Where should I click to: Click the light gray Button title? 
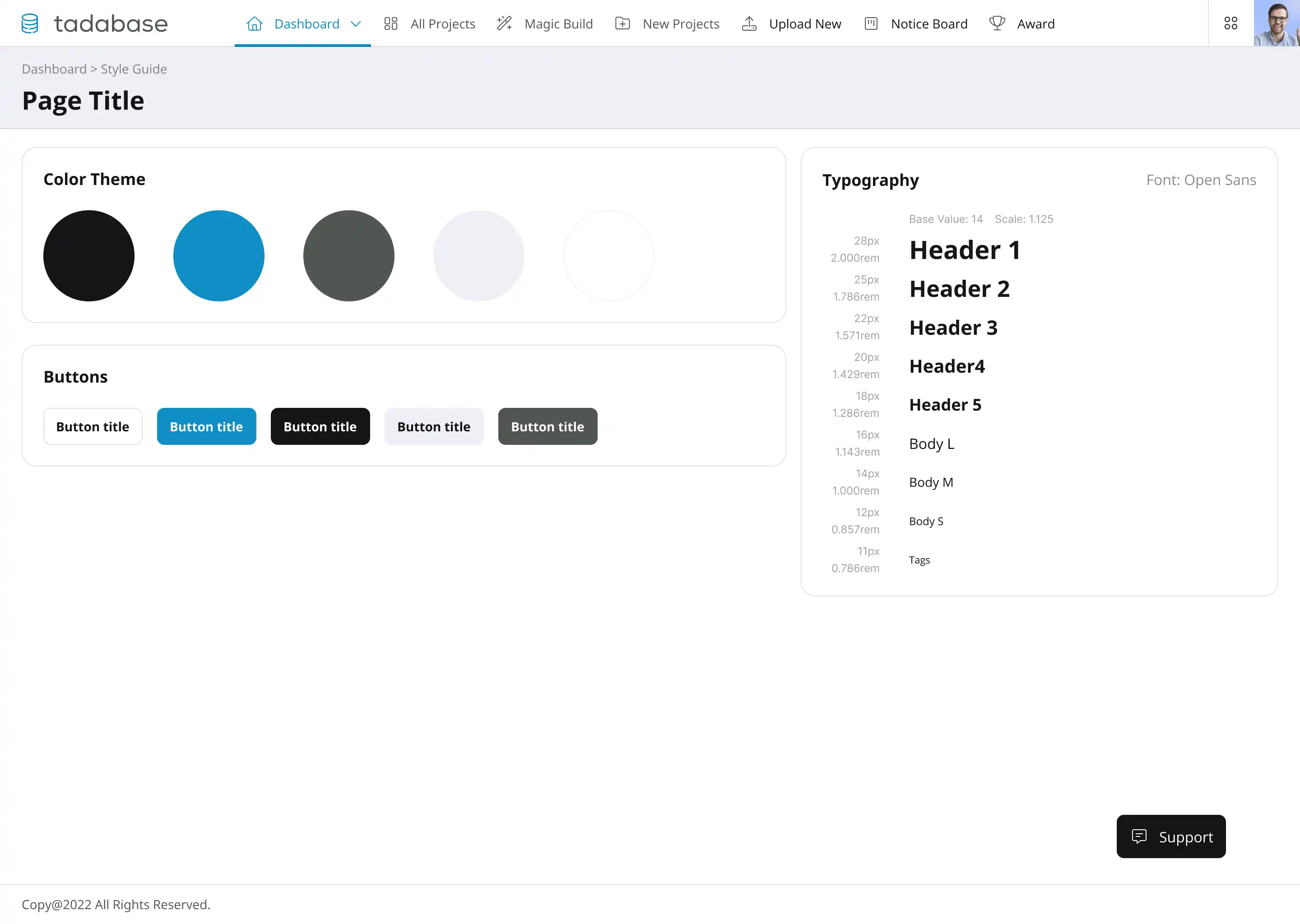(434, 426)
